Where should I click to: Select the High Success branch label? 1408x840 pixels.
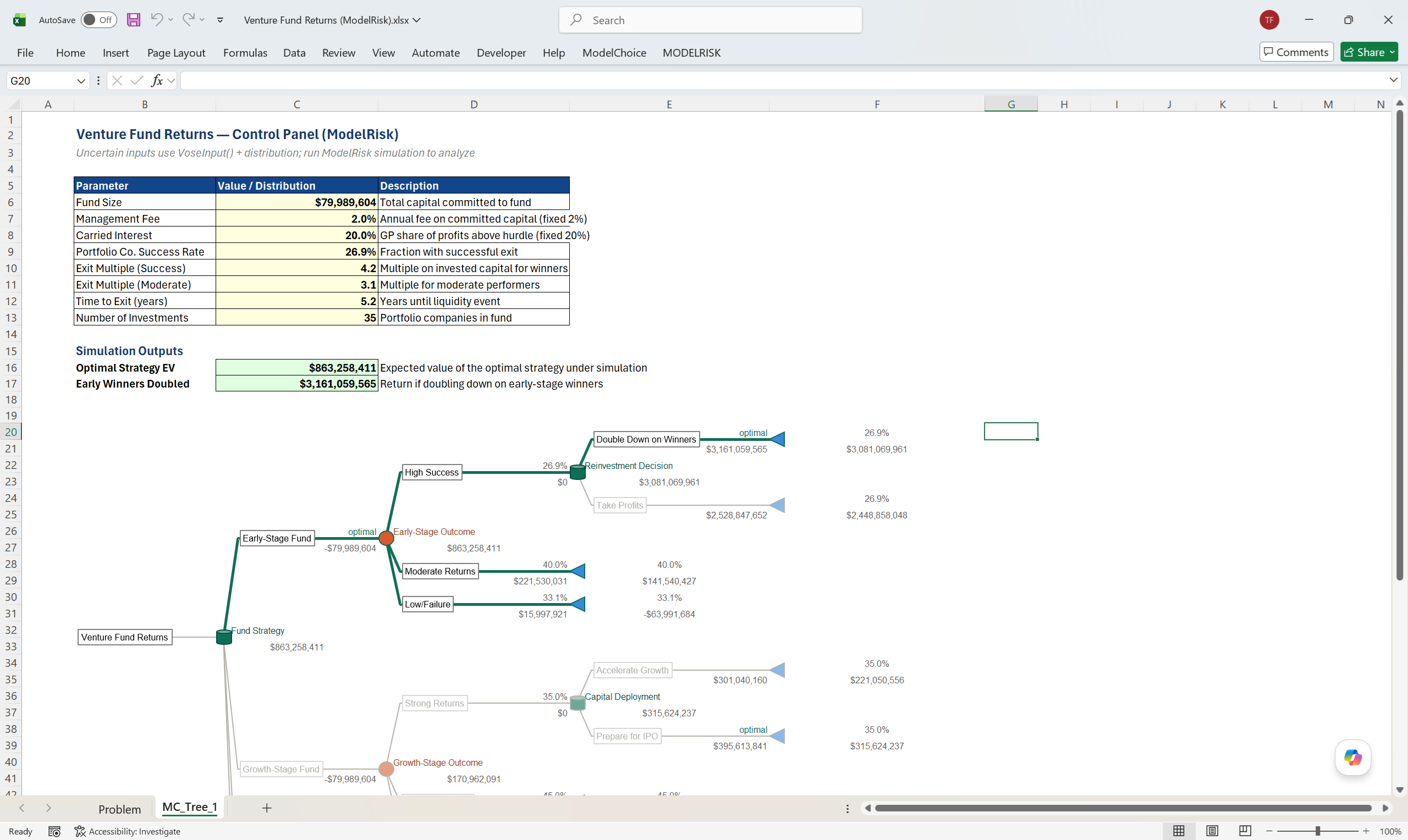pos(431,472)
